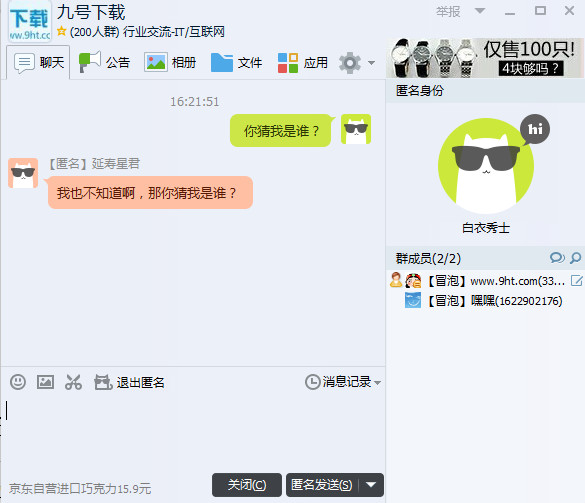Click the green cat avatar on sent message

(x=356, y=129)
